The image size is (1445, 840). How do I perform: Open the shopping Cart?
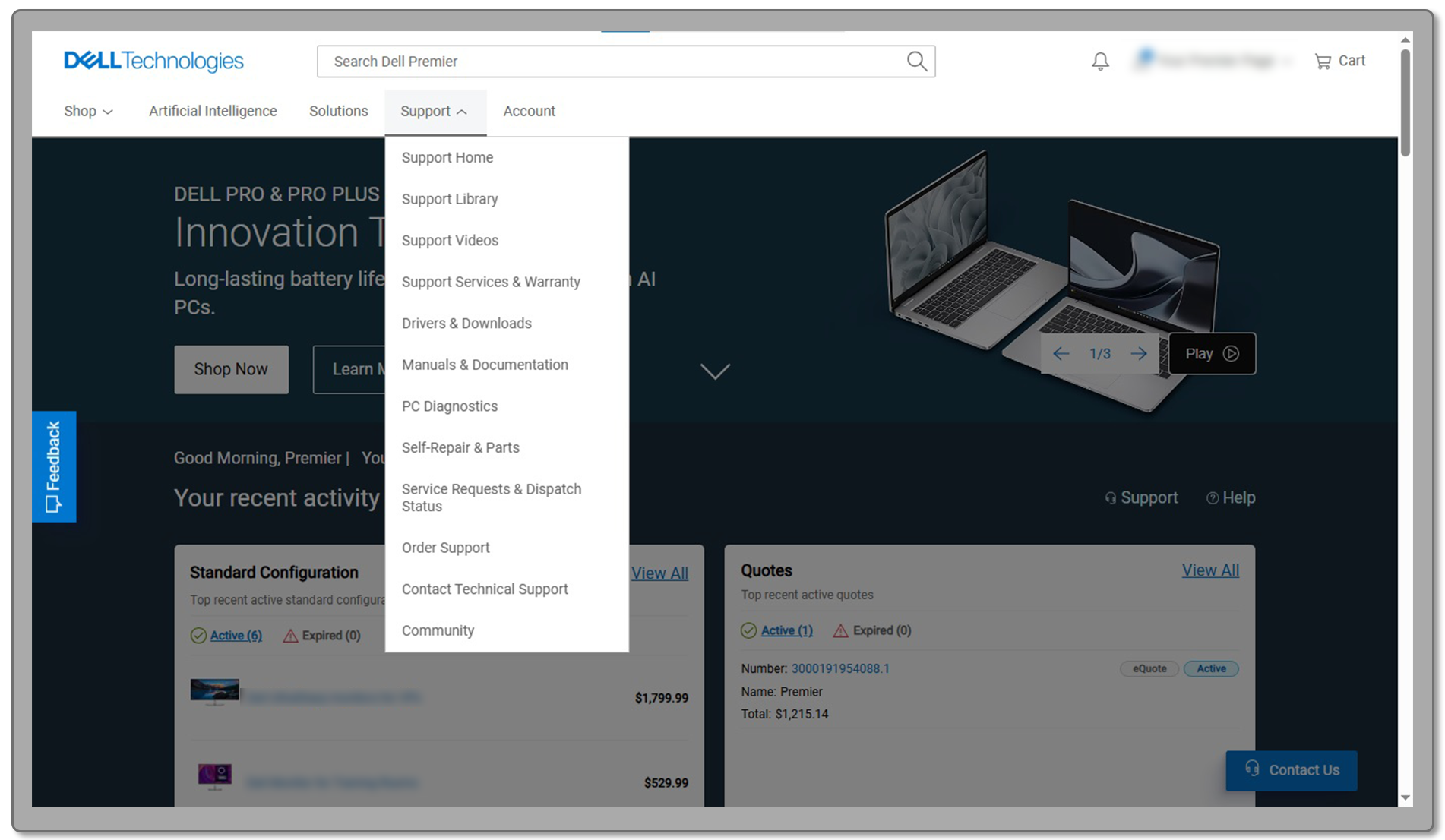click(x=1340, y=61)
